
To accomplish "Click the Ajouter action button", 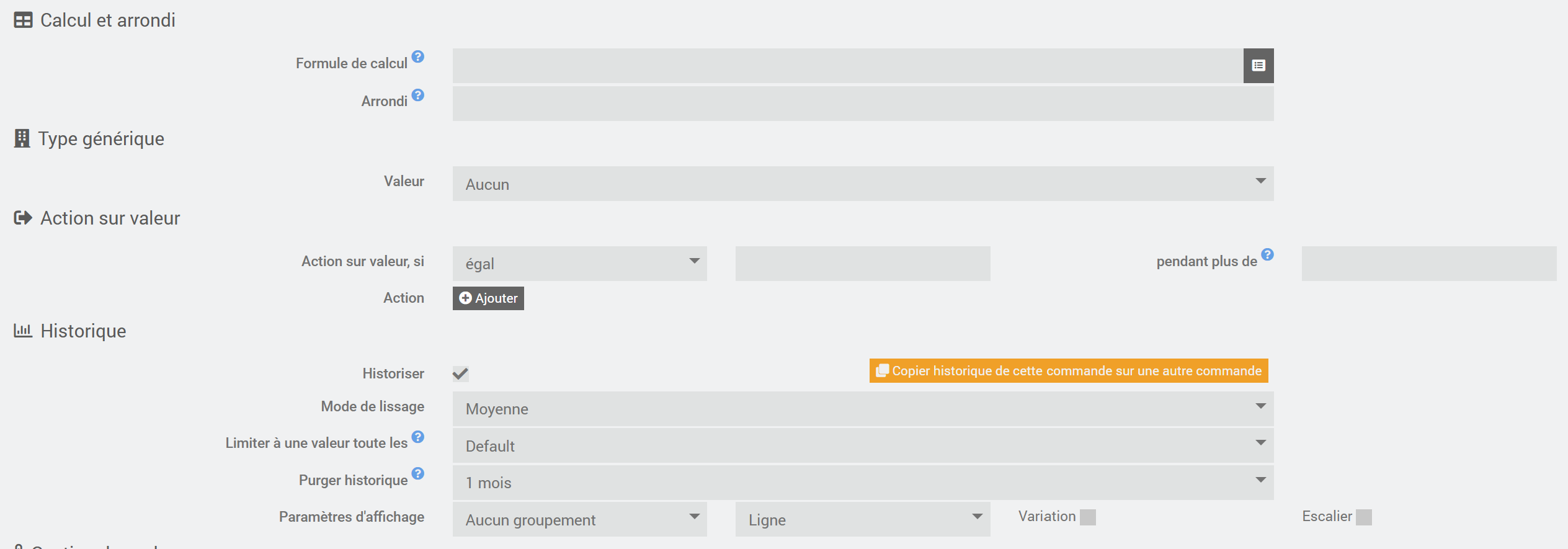I will pyautogui.click(x=488, y=298).
